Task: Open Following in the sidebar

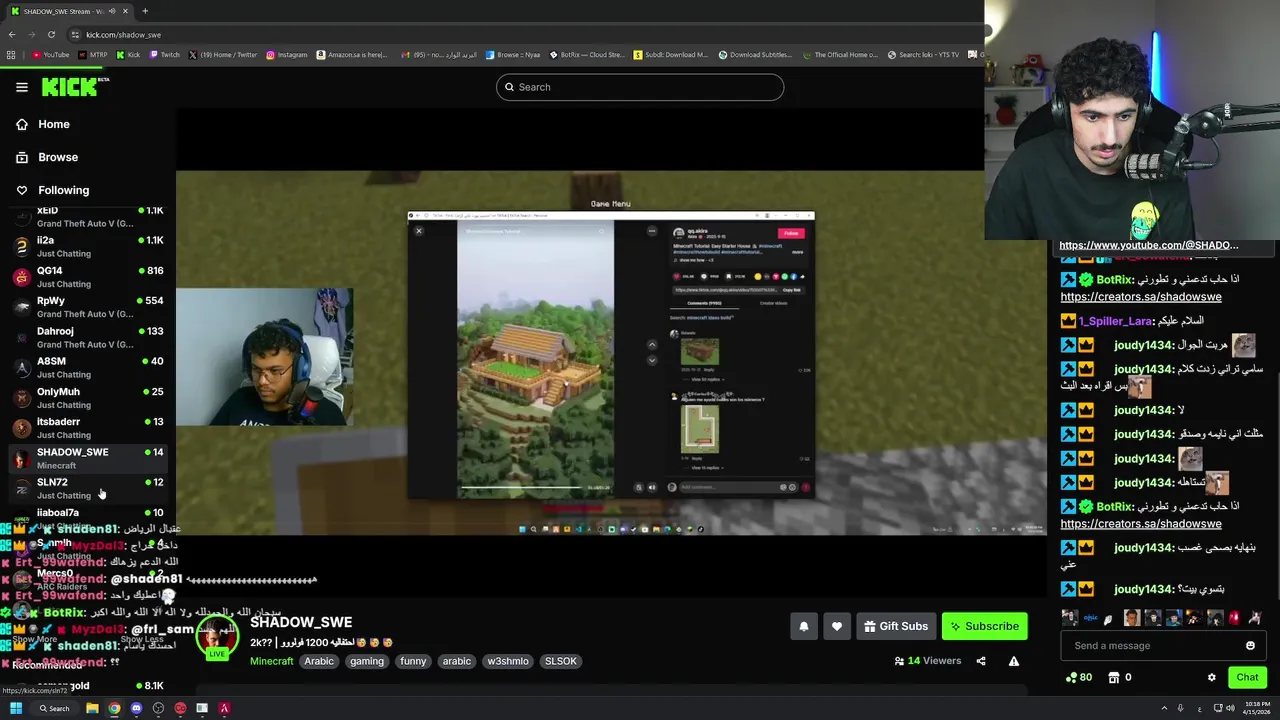Action: coord(53,190)
